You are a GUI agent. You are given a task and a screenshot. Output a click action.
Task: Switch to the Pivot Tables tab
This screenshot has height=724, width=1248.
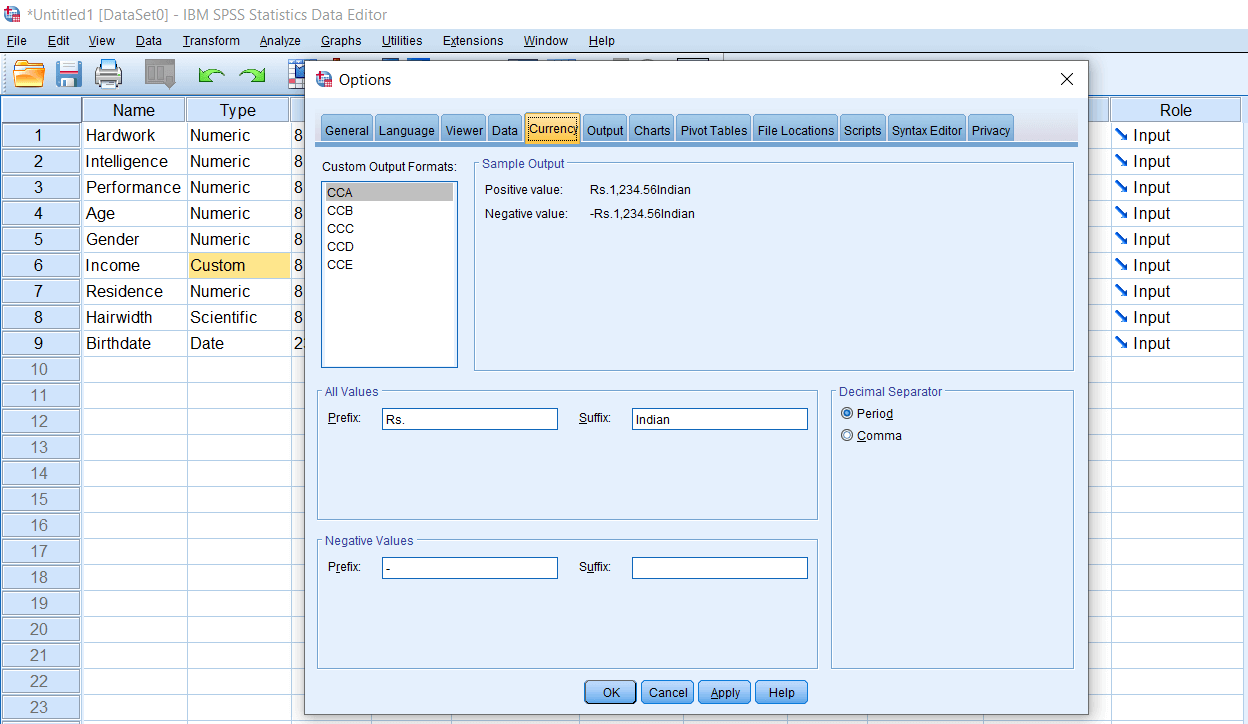(x=714, y=130)
